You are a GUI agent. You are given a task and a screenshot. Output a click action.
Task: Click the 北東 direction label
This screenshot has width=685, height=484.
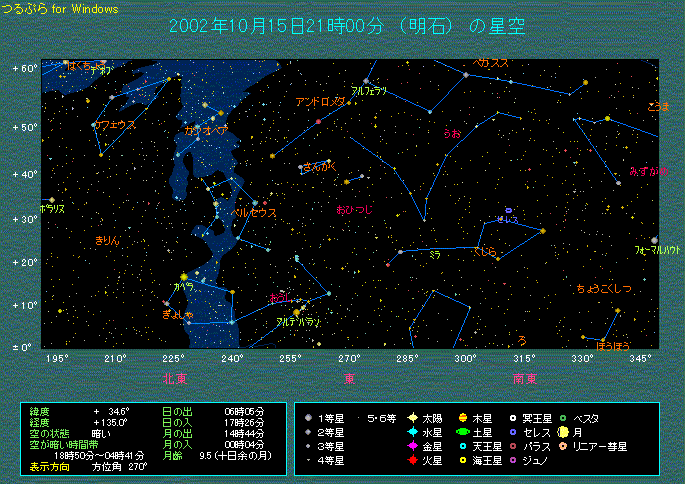(x=173, y=378)
